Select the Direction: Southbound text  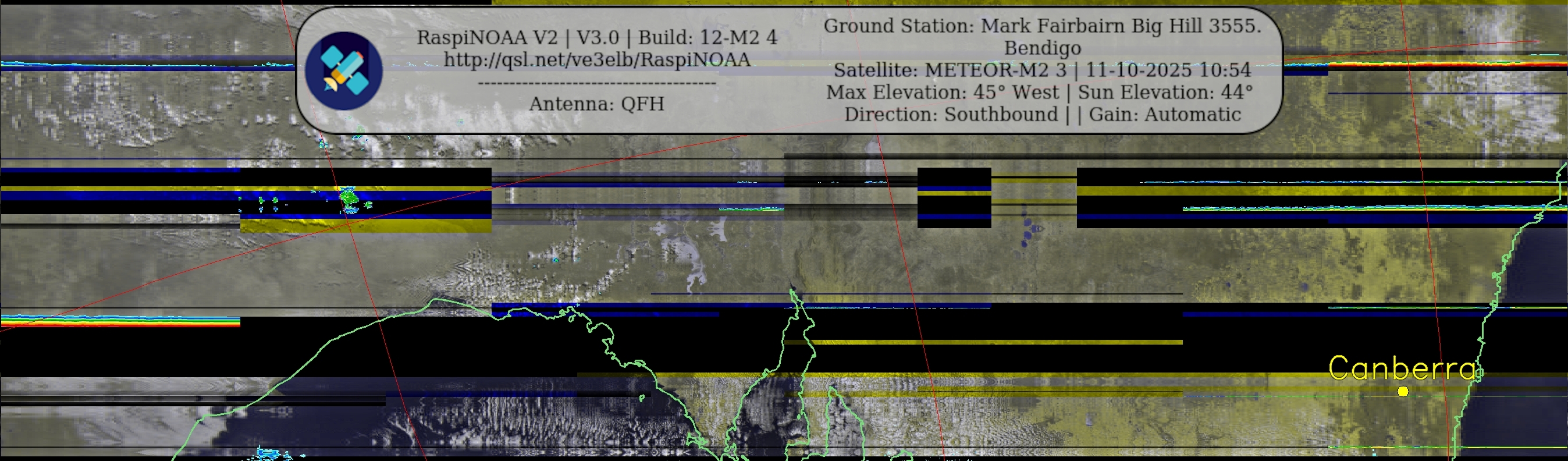pos(951,115)
